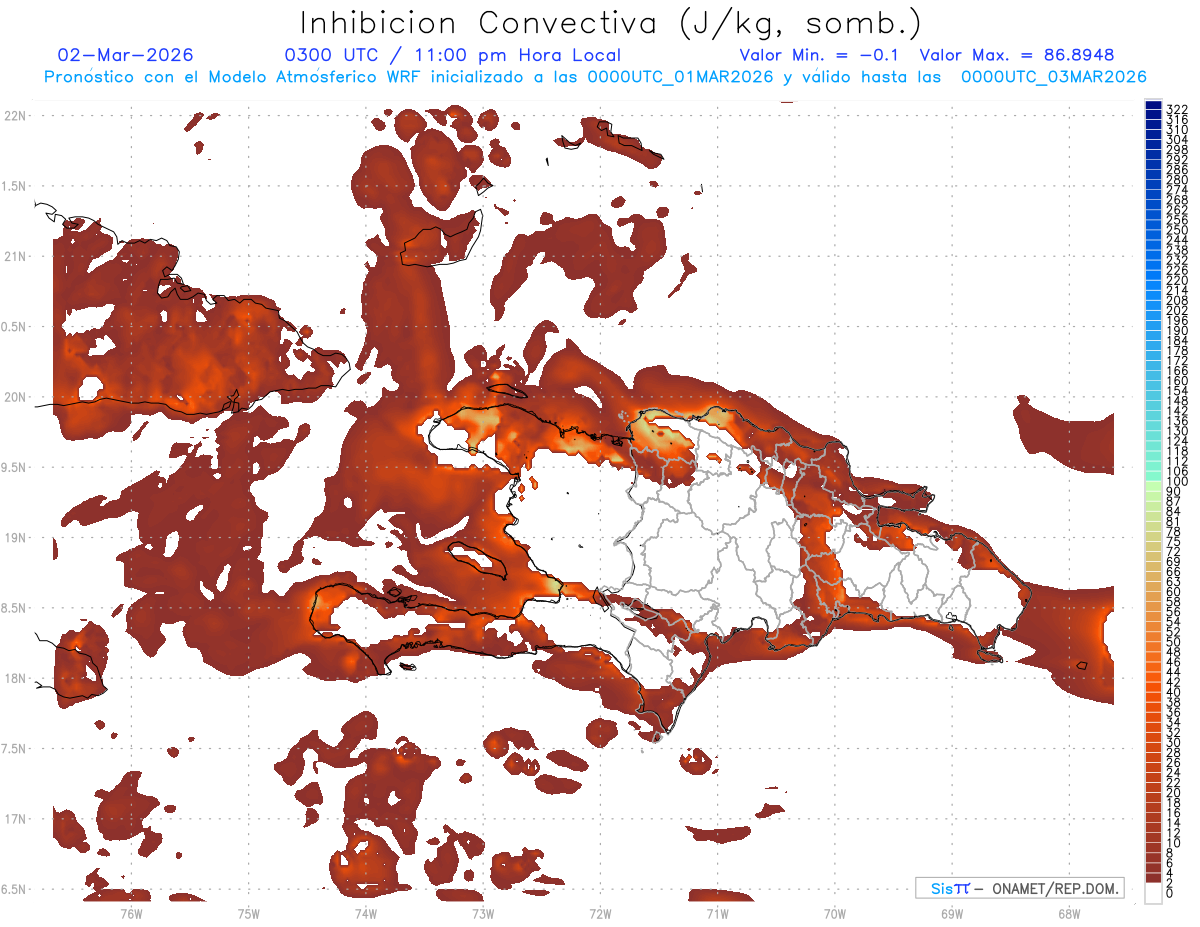The width and height of the screenshot is (1200, 927).
Task: Click the 72W longitude label
Action: pos(600,913)
